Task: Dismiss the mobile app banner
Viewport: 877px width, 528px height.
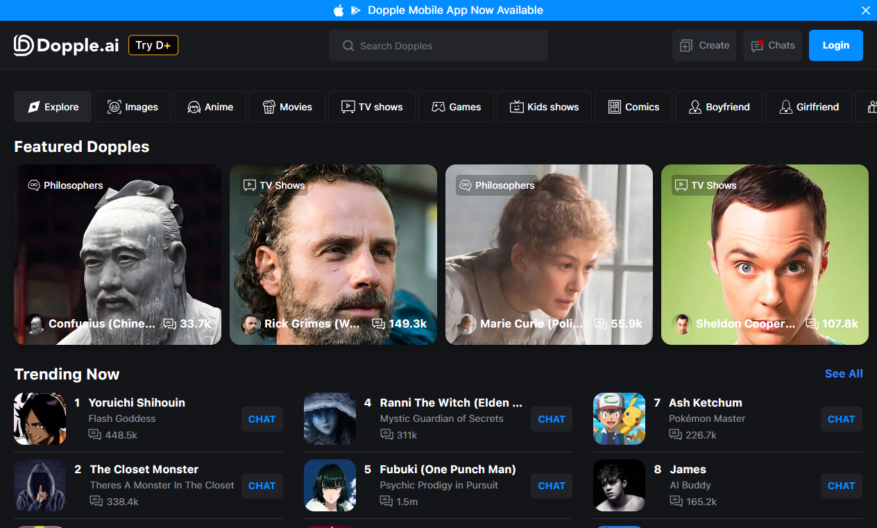Action: click(x=865, y=10)
